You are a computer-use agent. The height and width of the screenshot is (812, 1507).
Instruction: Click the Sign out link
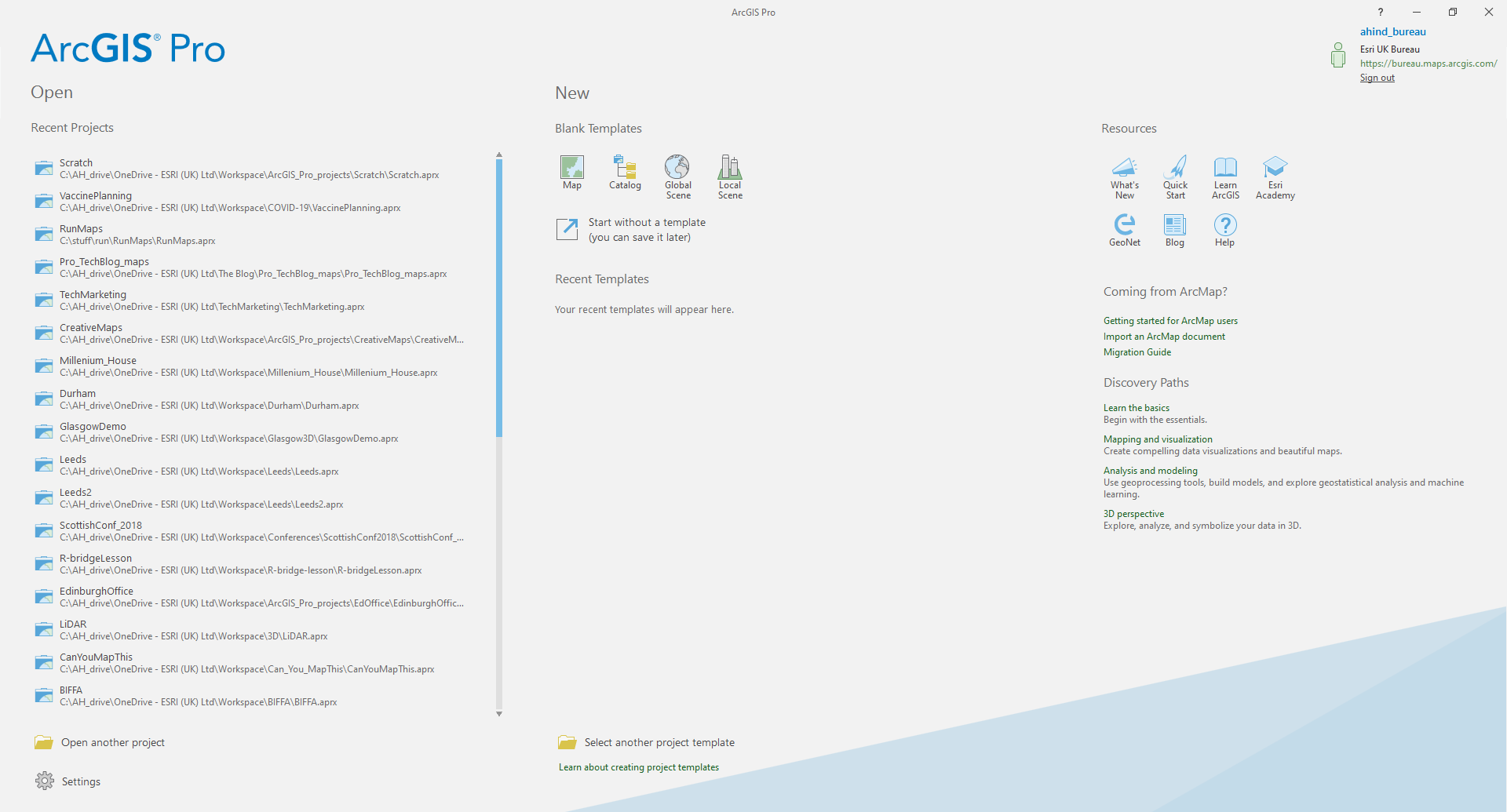pyautogui.click(x=1377, y=78)
